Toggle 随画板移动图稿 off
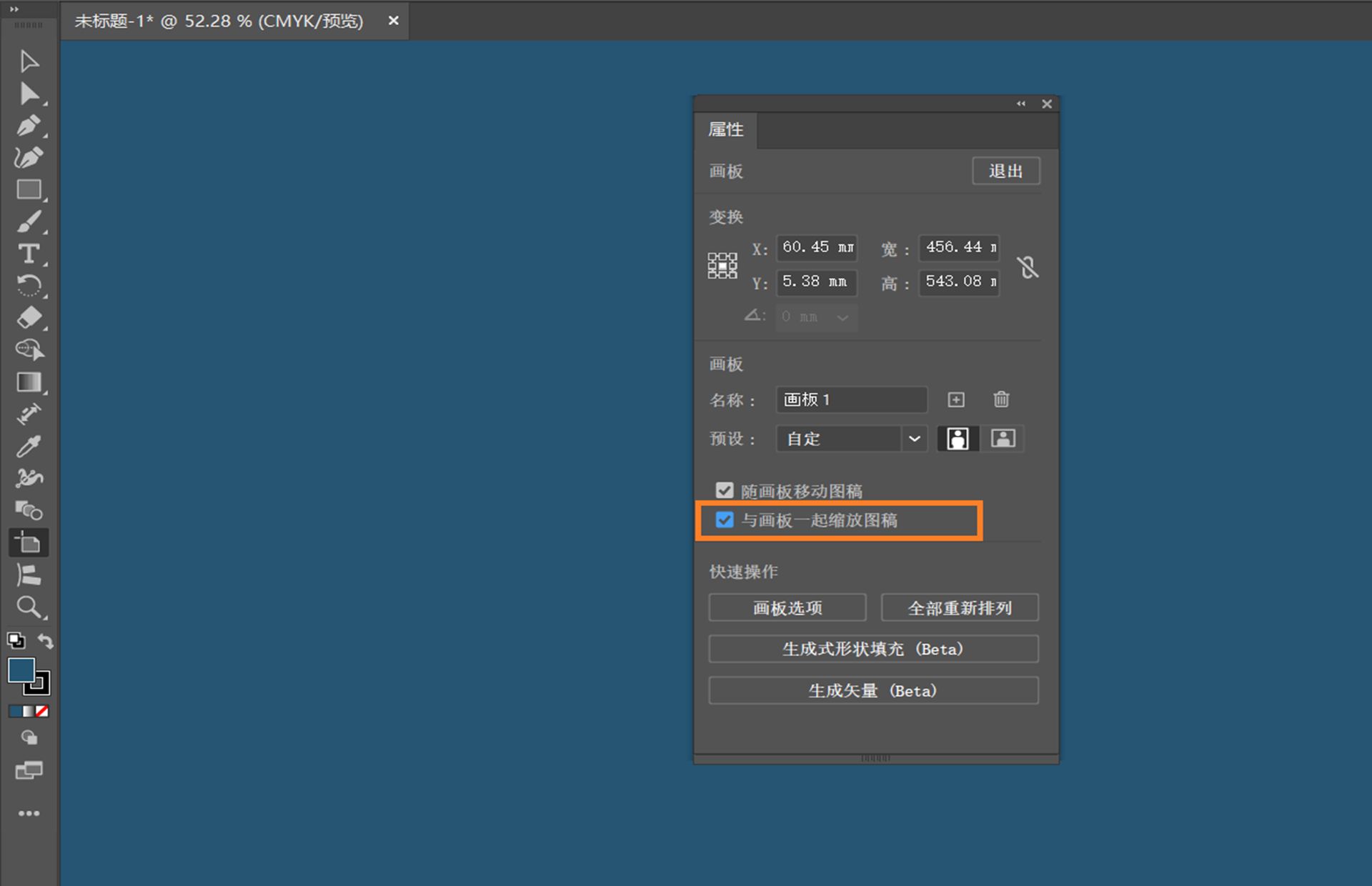1372x886 pixels. (725, 490)
